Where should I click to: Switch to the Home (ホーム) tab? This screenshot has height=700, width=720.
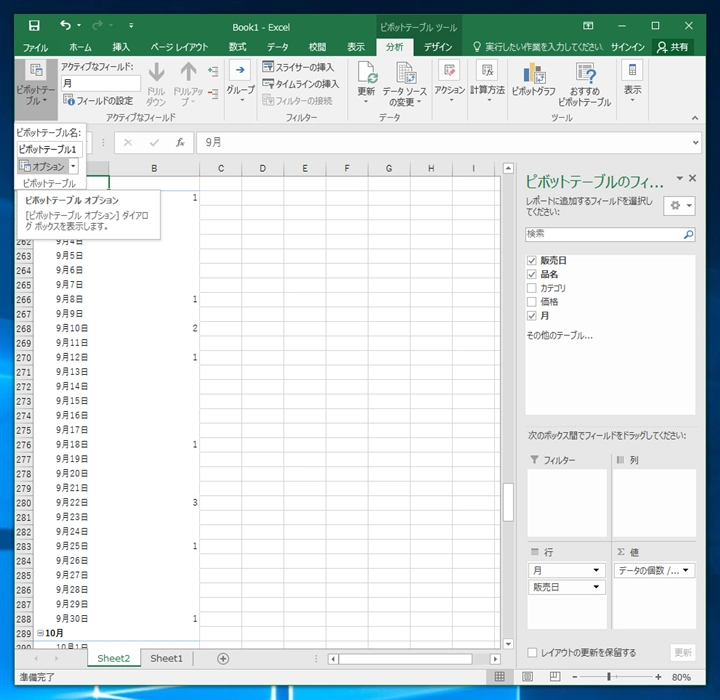[x=80, y=47]
